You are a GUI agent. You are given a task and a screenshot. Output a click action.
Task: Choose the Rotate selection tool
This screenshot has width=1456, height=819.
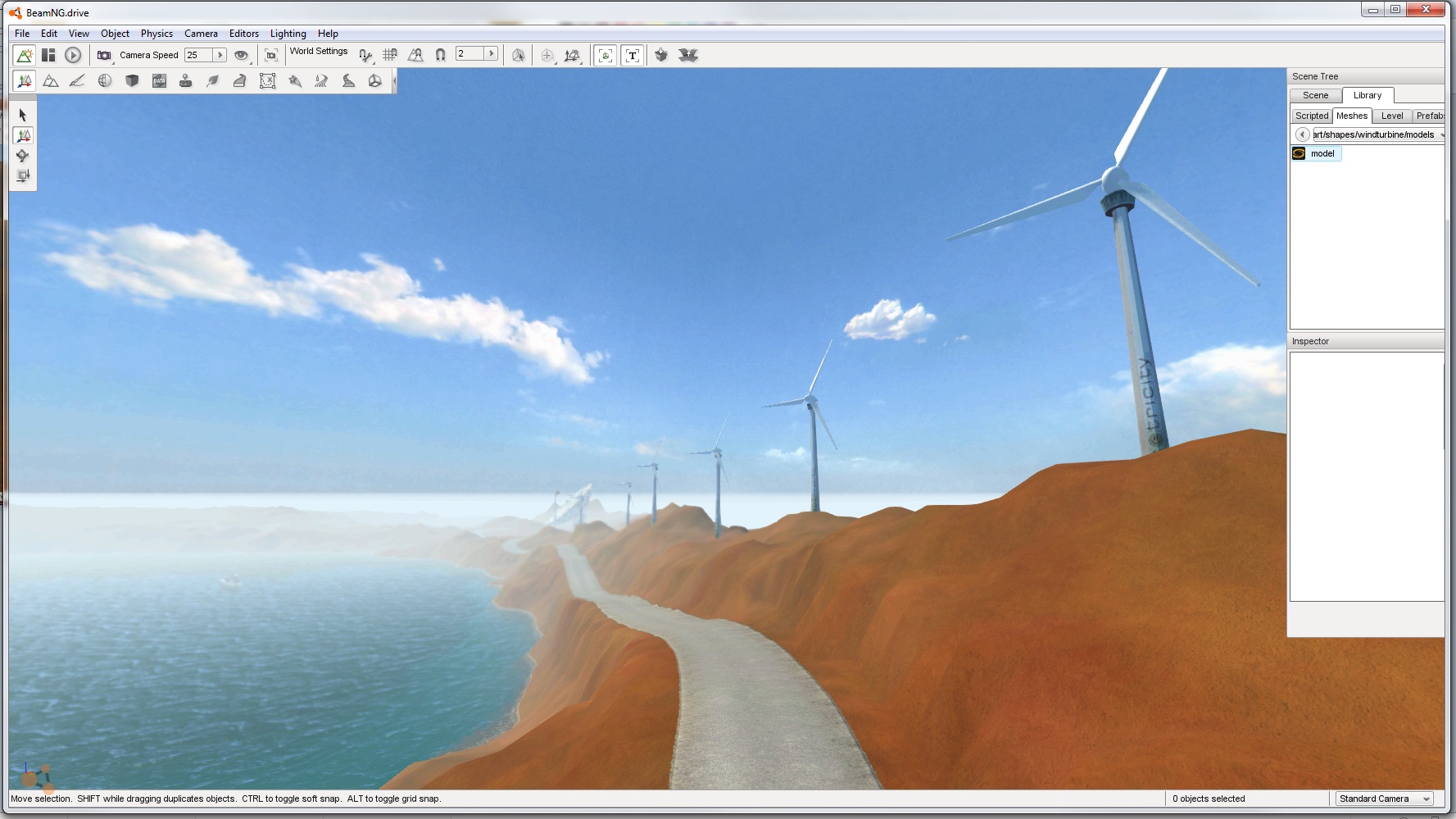23,156
